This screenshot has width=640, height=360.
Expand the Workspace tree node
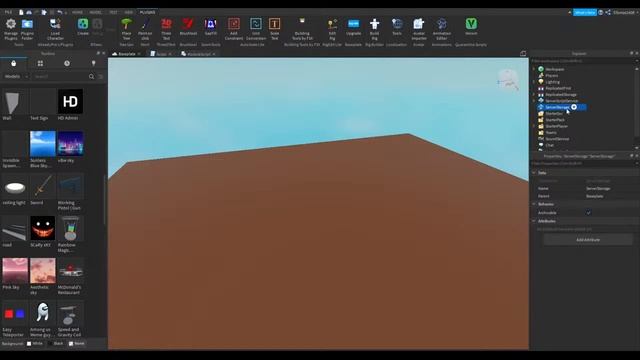tap(534, 69)
